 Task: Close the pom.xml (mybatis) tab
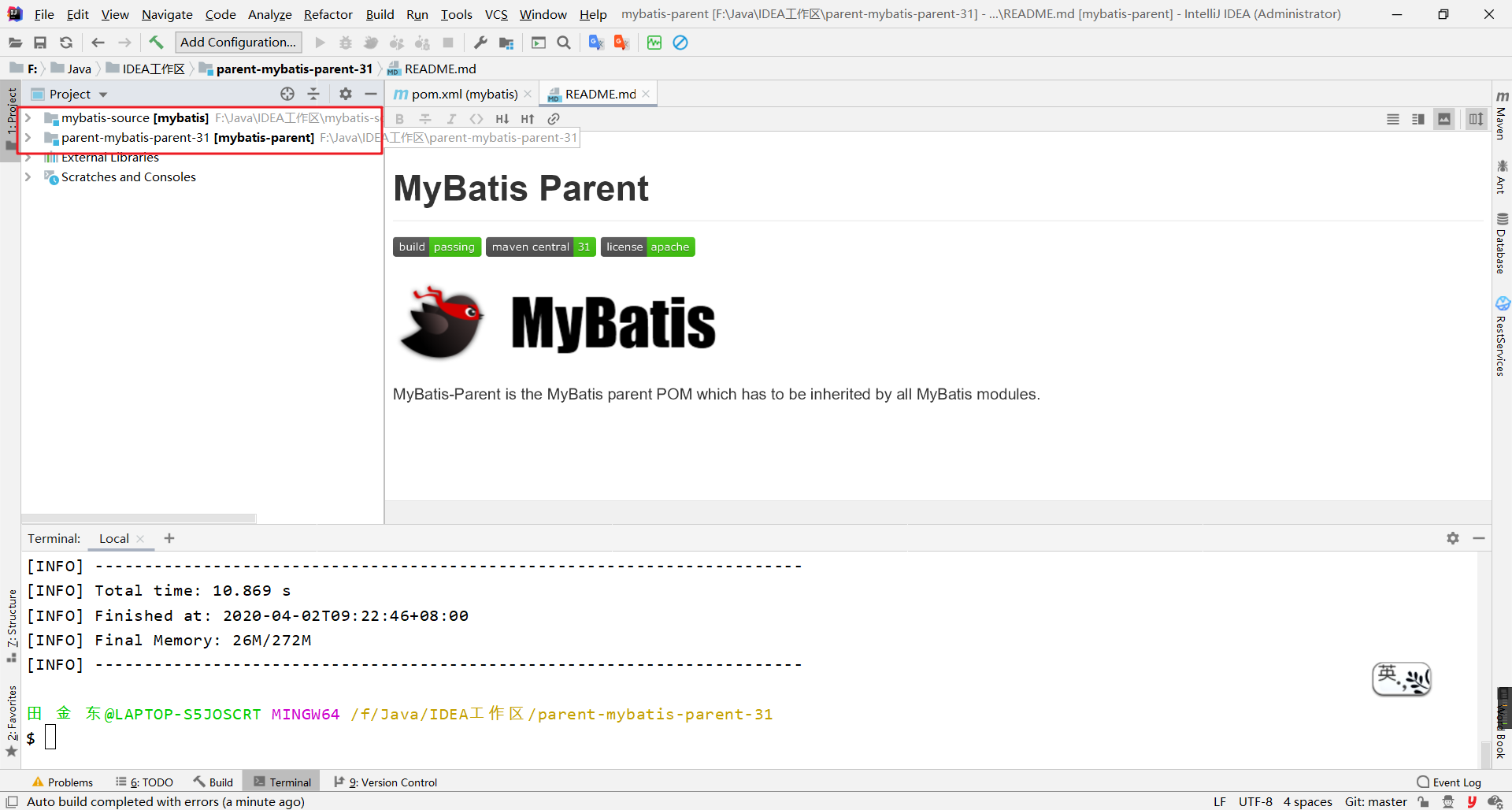(x=528, y=94)
